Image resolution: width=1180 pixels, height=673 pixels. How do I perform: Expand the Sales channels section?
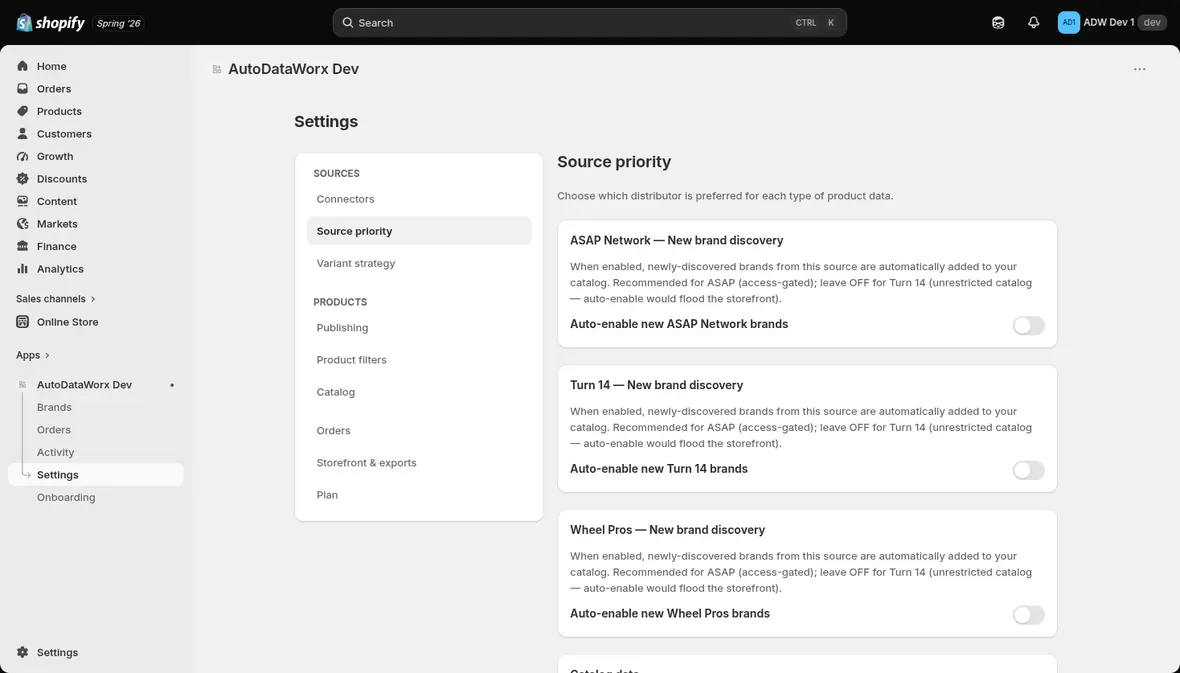point(56,299)
